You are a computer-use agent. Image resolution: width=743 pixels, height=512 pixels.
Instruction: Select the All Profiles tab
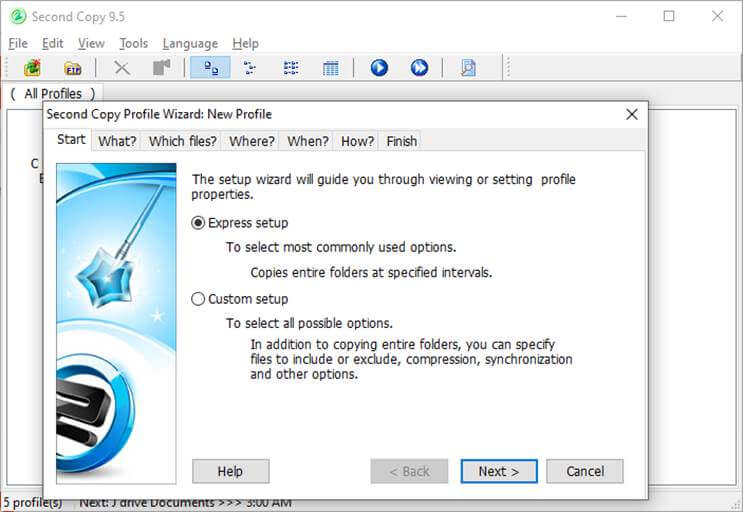(x=53, y=94)
